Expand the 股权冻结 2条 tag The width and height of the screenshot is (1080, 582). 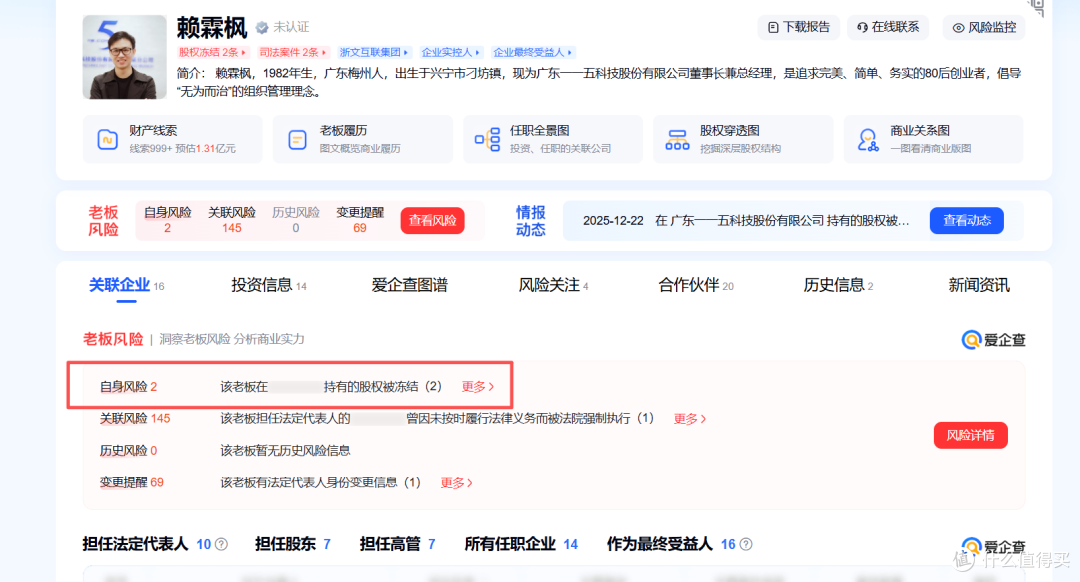point(212,52)
